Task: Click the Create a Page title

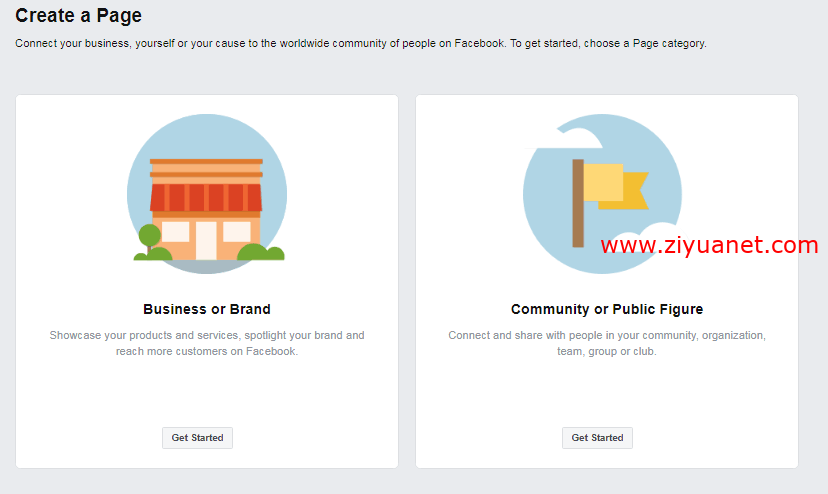Action: tap(78, 16)
